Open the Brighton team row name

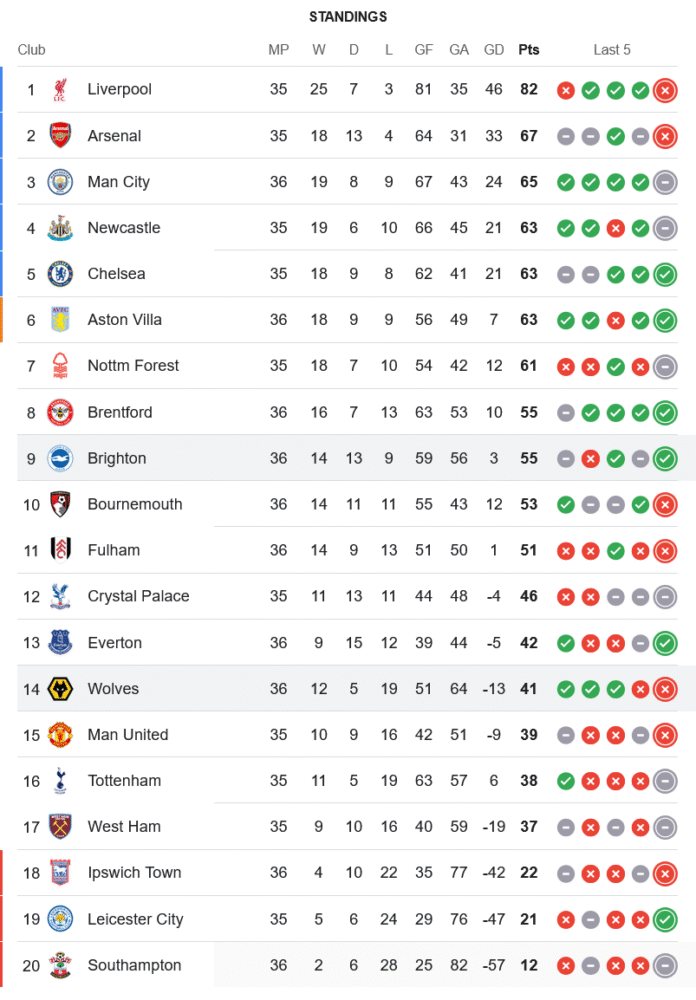(117, 458)
